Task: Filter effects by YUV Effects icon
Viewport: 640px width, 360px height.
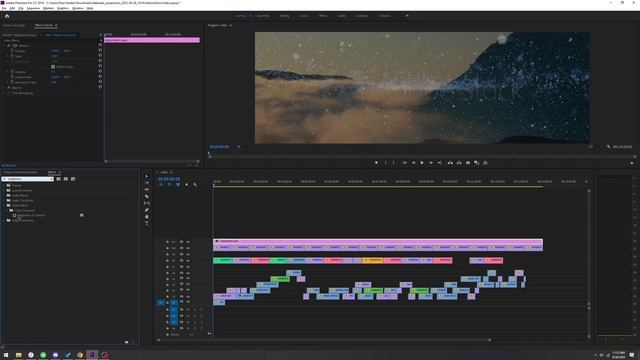Action: (x=73, y=179)
